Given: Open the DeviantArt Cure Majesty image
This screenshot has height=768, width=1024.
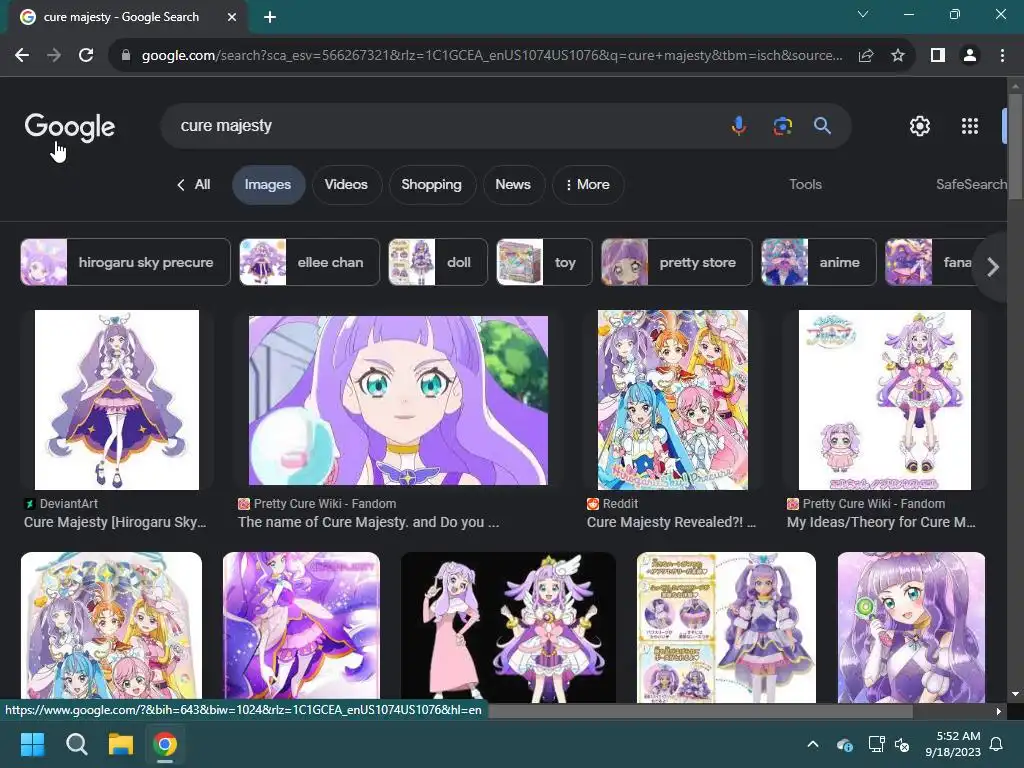Looking at the screenshot, I should click(x=117, y=400).
